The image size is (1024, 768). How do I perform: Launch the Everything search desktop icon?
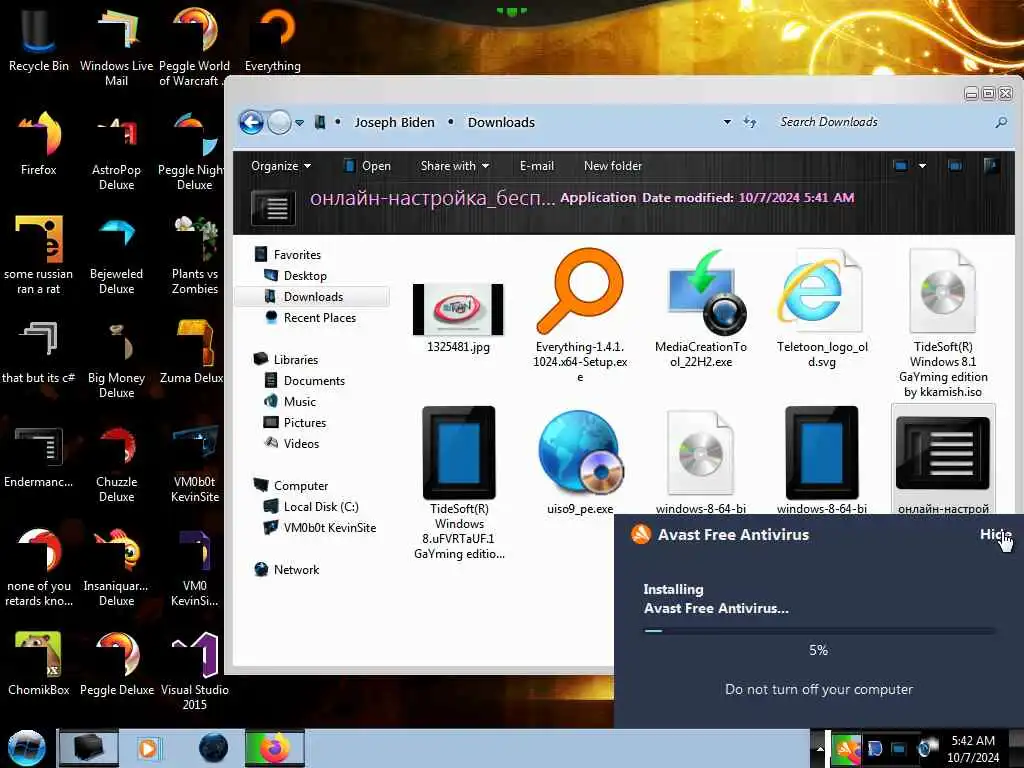[273, 40]
